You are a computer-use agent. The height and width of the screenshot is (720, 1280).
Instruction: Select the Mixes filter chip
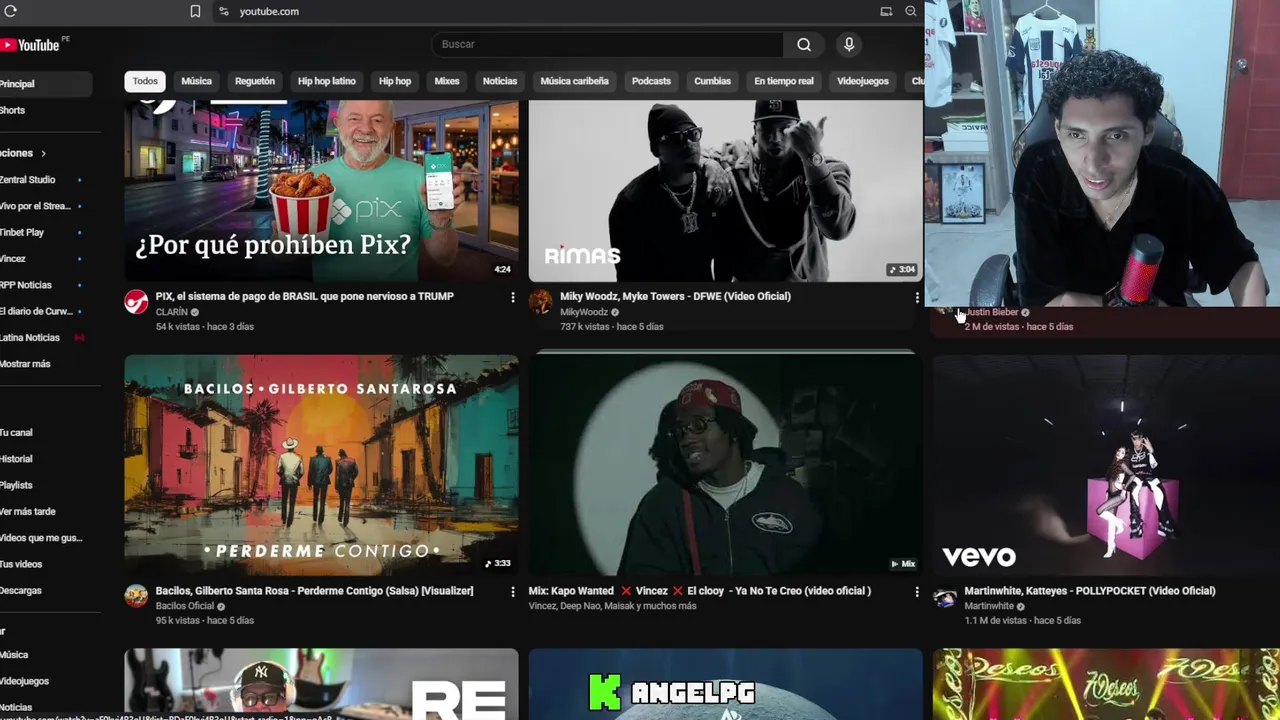pyautogui.click(x=447, y=81)
